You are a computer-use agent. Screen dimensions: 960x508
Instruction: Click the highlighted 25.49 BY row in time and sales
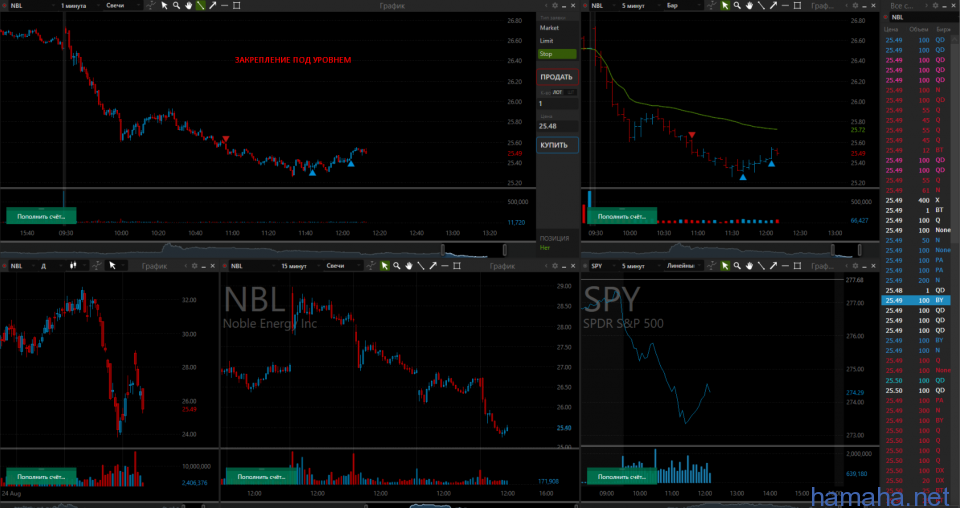(917, 300)
